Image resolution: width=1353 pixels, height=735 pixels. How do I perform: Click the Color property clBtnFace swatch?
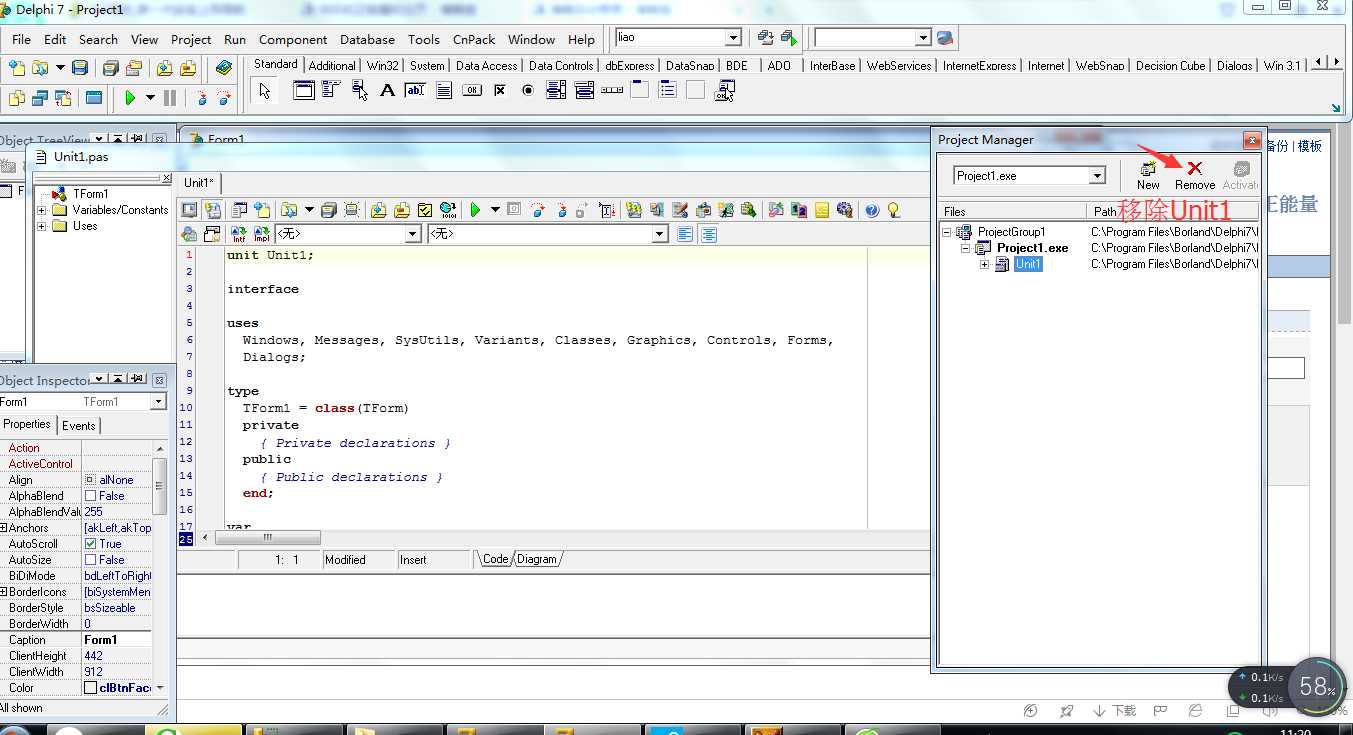[x=91, y=688]
